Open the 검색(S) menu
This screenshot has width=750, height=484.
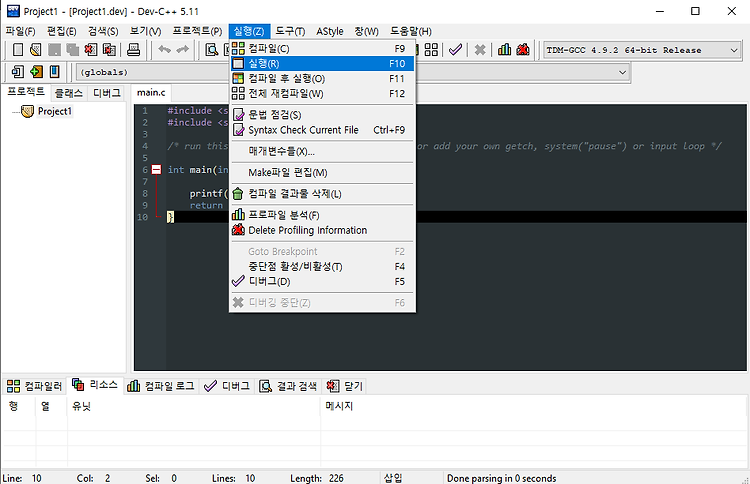point(103,32)
